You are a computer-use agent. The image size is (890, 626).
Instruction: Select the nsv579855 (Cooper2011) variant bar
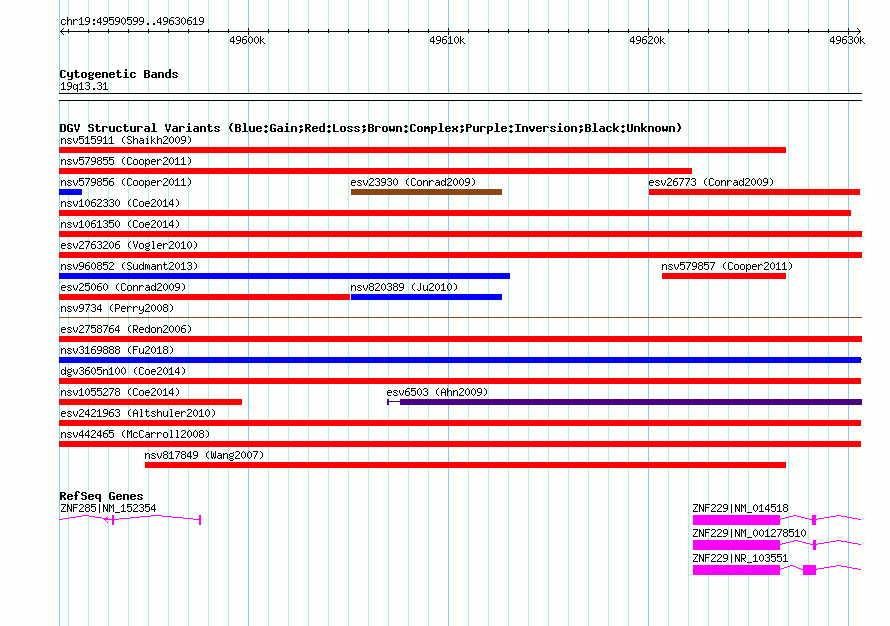click(375, 171)
